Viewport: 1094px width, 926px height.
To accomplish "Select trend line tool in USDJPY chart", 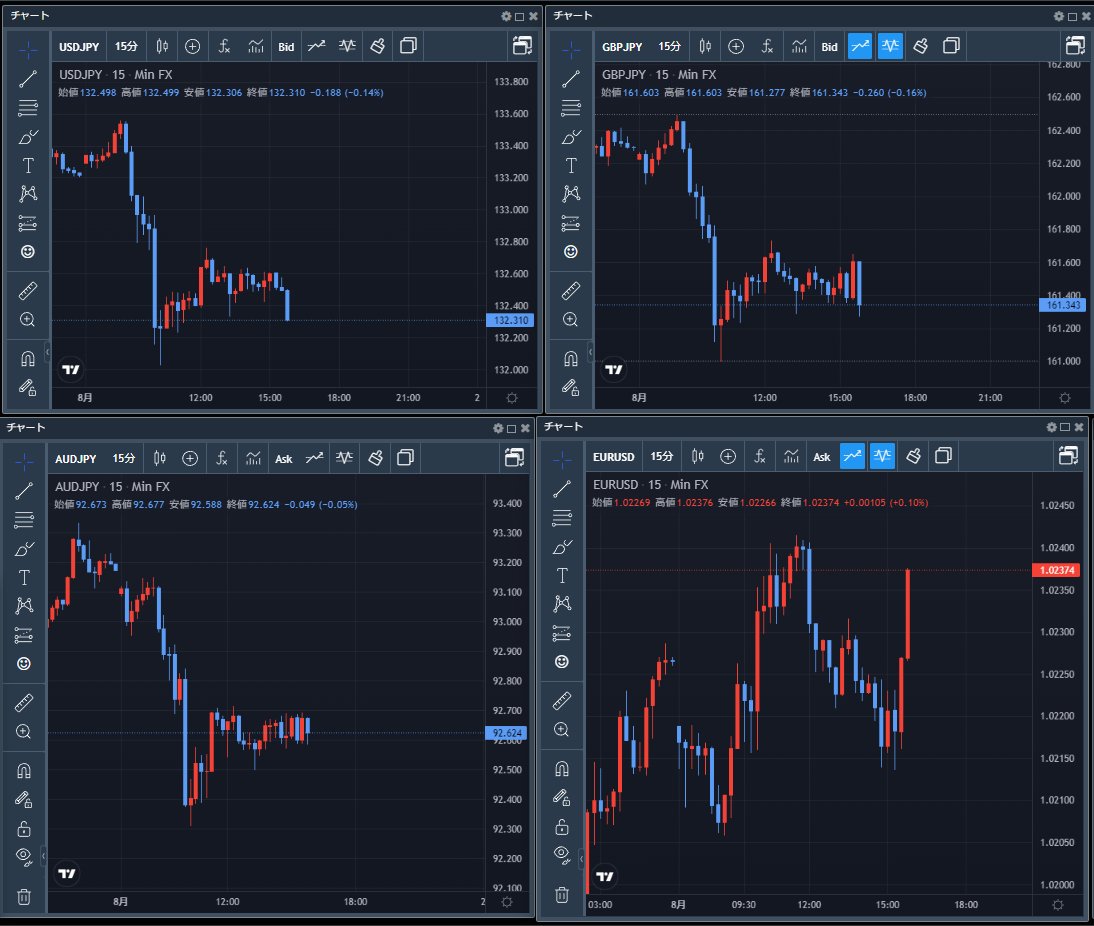I will pos(28,79).
